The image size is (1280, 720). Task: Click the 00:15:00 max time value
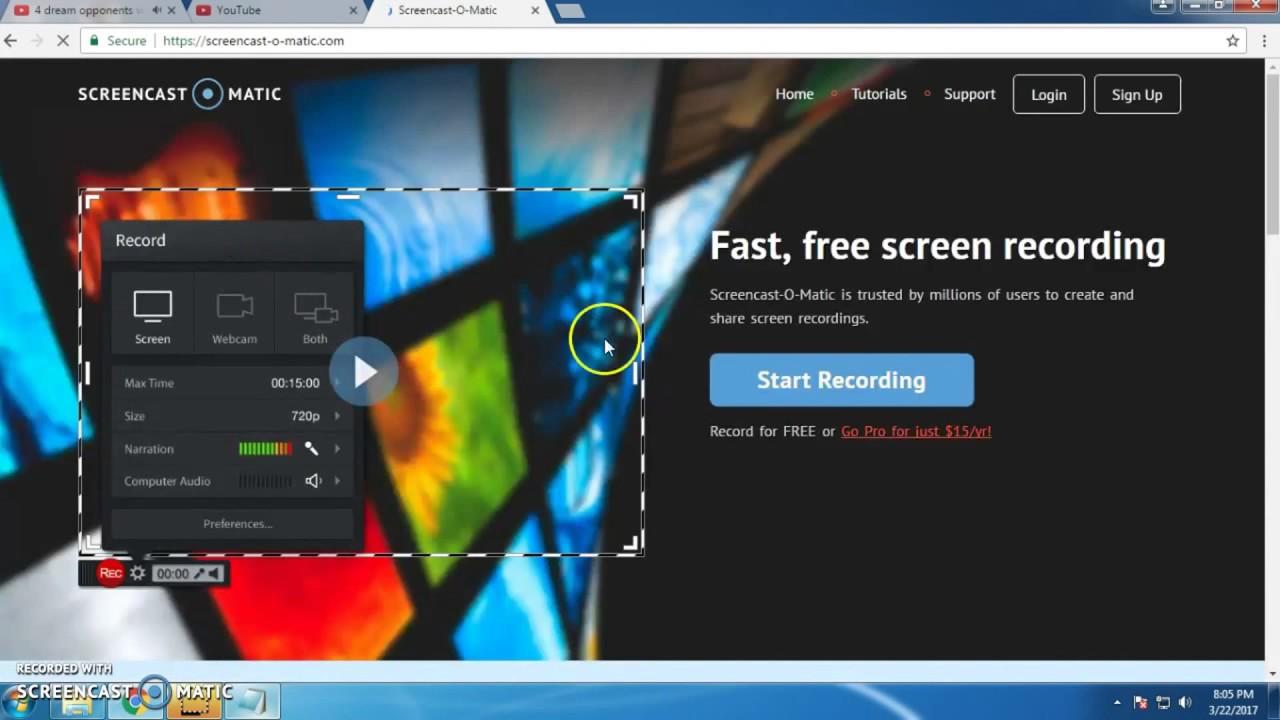tap(295, 383)
